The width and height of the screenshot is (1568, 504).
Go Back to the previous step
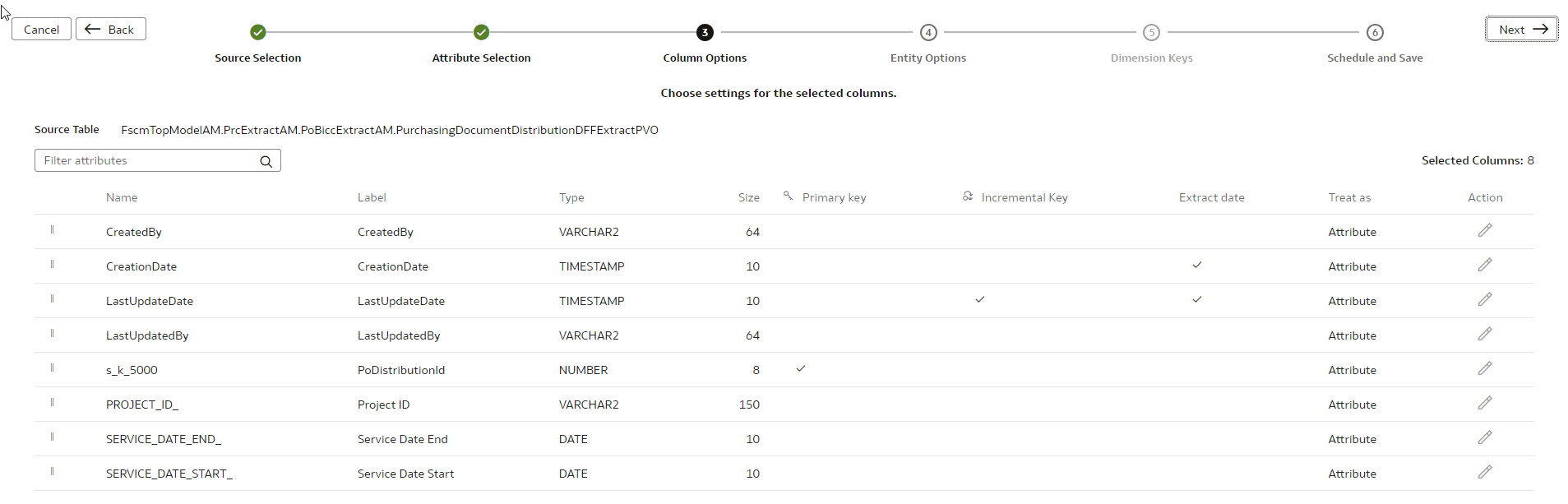point(111,30)
